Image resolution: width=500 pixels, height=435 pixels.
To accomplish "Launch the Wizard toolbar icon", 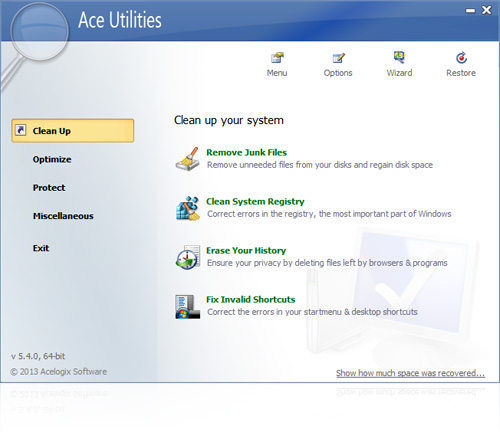I will point(399,57).
